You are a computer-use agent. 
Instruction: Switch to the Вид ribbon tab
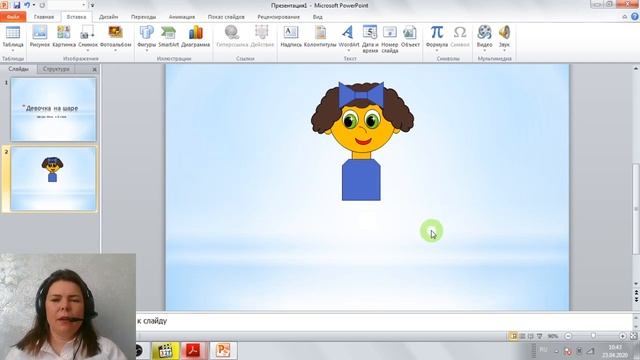click(318, 17)
